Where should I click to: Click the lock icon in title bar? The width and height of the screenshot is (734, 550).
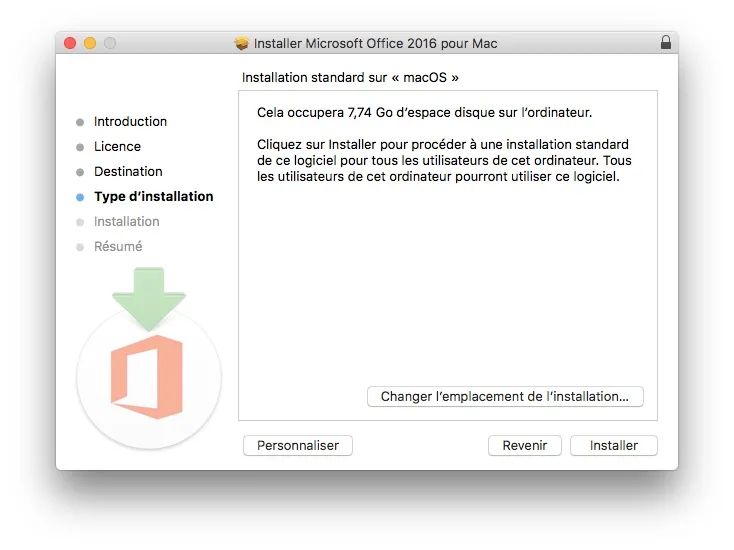[x=666, y=43]
